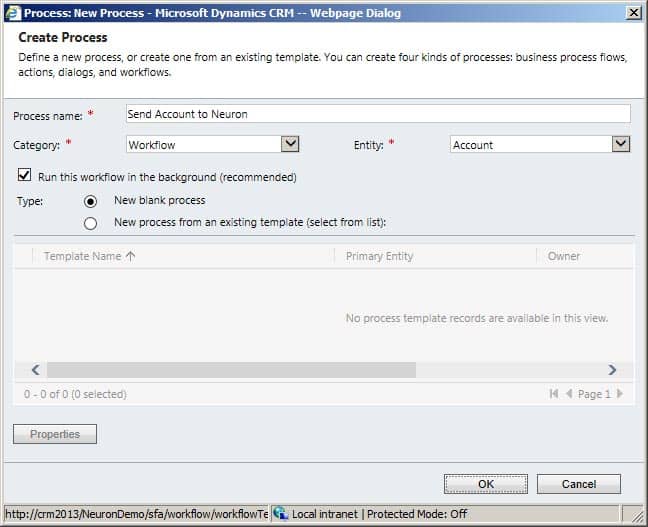Click the Local intranet zone icon
Image resolution: width=648 pixels, height=527 pixels.
(x=281, y=514)
